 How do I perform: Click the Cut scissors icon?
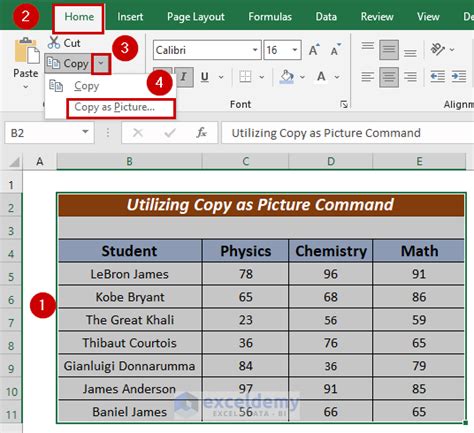[54, 42]
